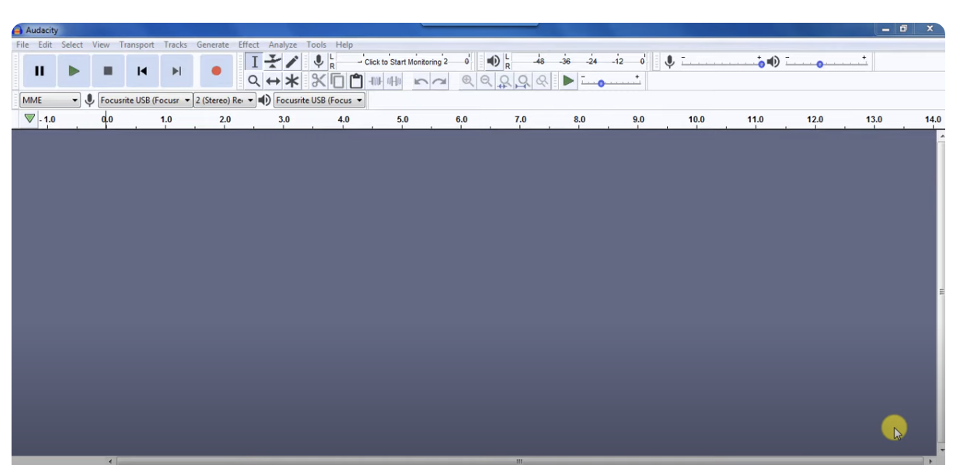Toggle the Pause button
Viewport: 960px width, 466px height.
[39, 71]
